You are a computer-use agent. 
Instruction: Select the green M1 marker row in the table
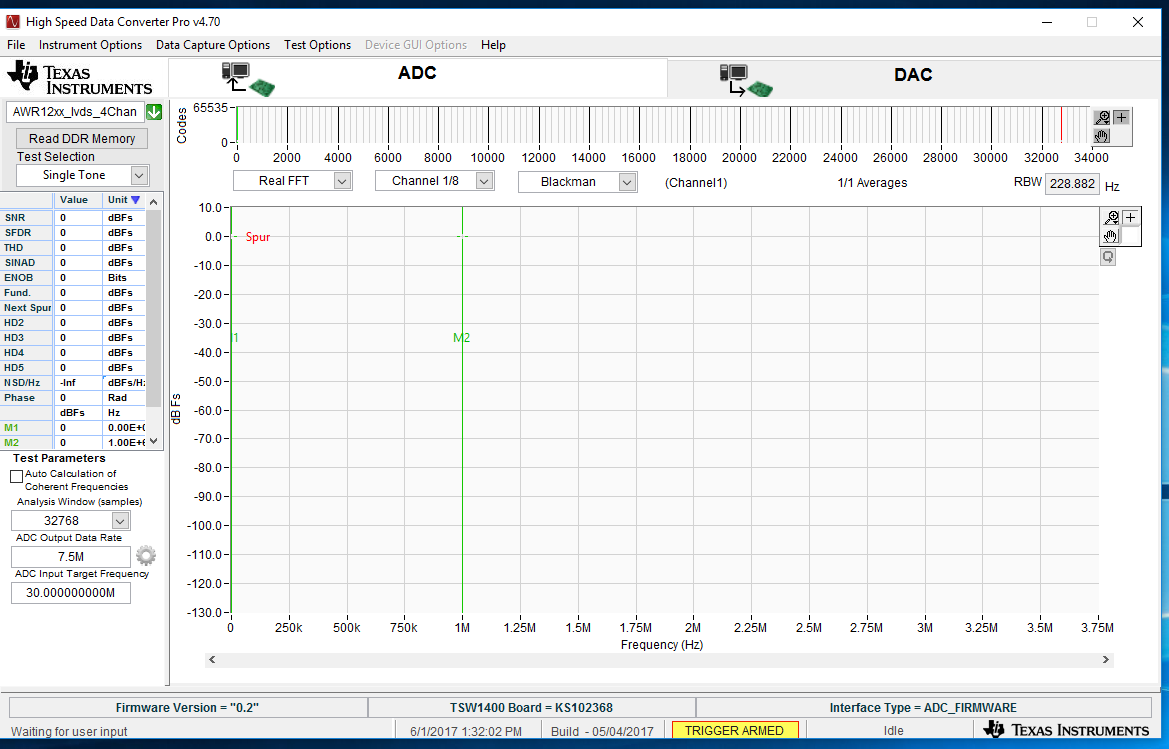[73, 428]
